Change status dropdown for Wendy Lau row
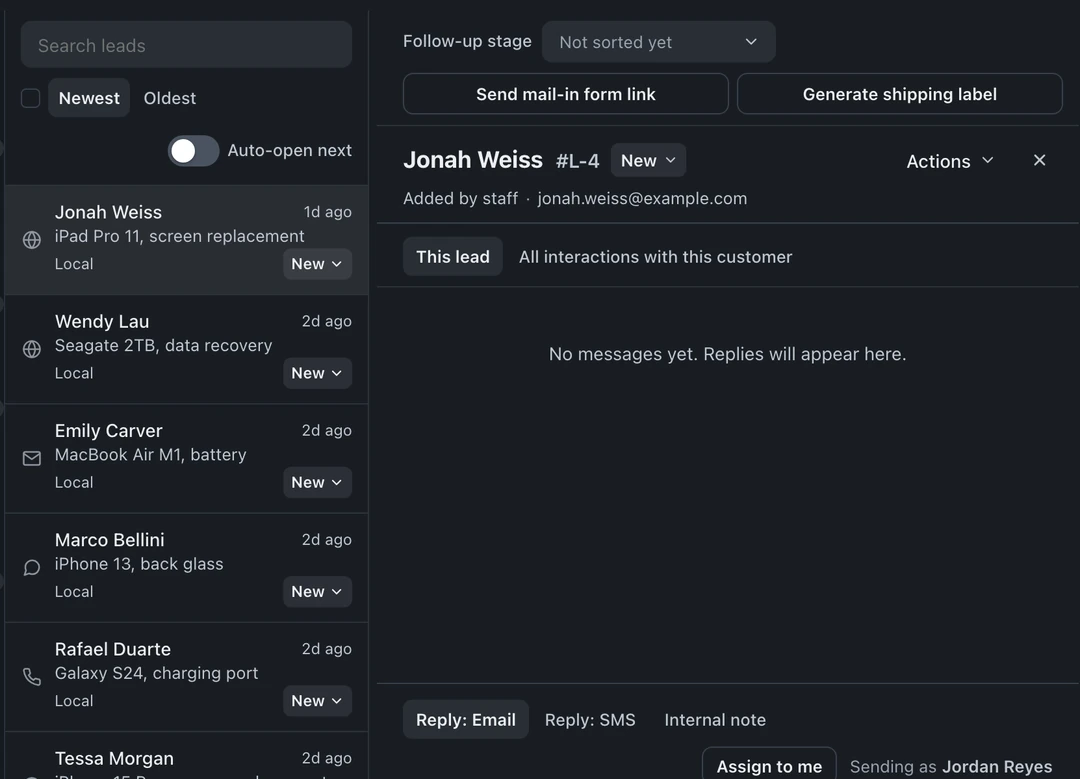 tap(317, 373)
